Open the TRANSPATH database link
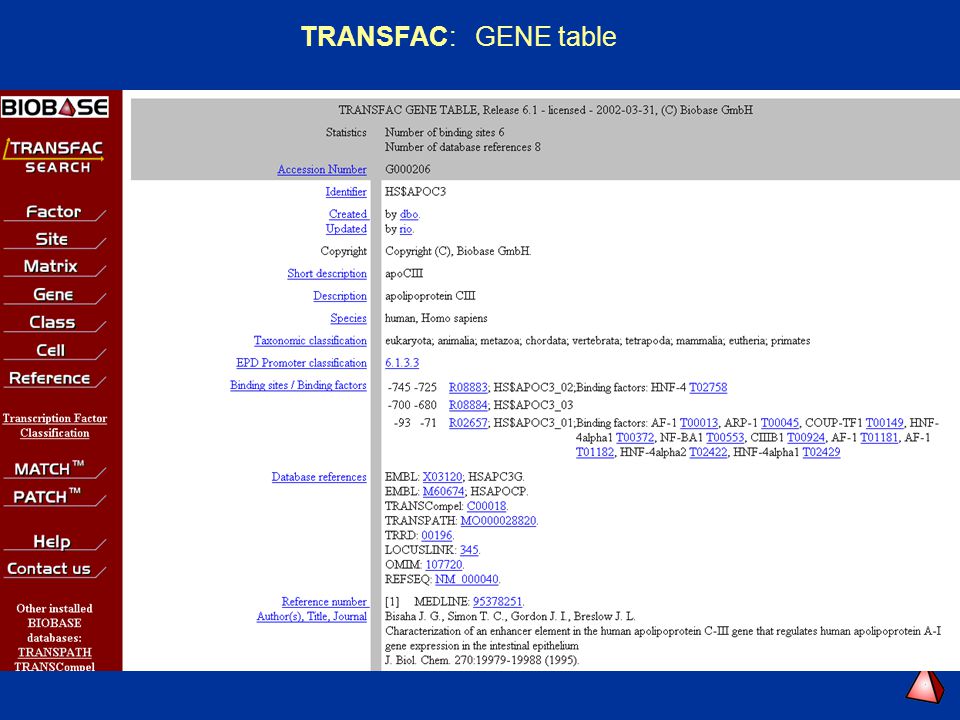Image resolution: width=960 pixels, height=720 pixels. [x=54, y=652]
